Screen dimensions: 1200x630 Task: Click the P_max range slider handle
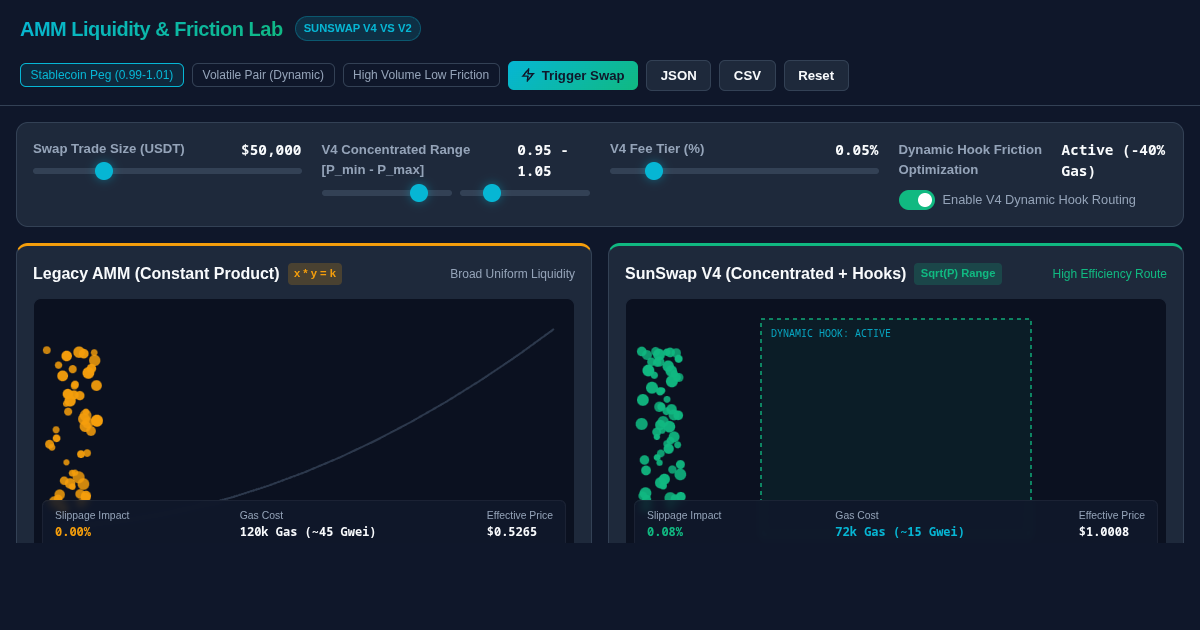click(x=492, y=193)
